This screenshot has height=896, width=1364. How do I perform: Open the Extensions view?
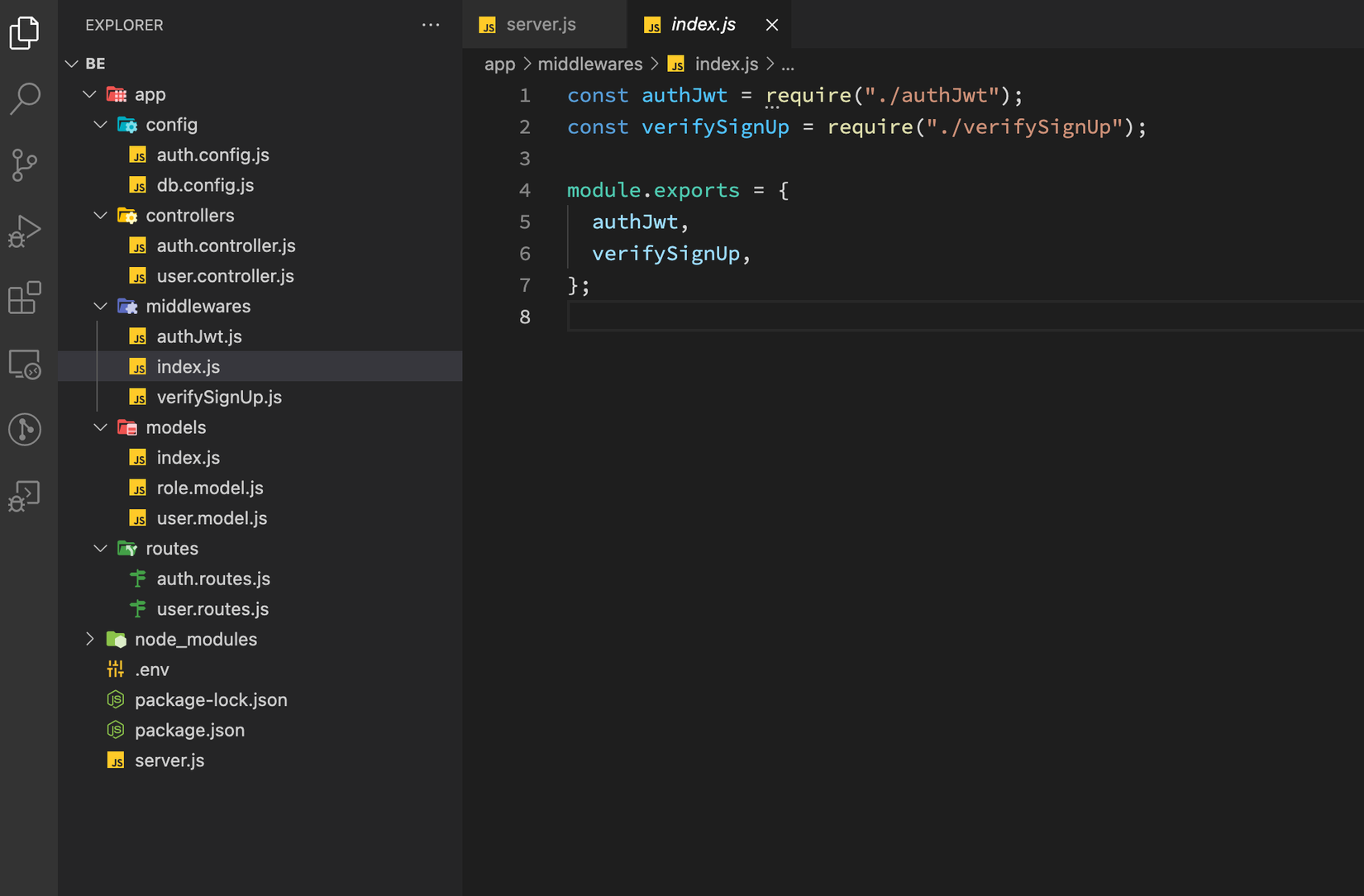point(25,297)
